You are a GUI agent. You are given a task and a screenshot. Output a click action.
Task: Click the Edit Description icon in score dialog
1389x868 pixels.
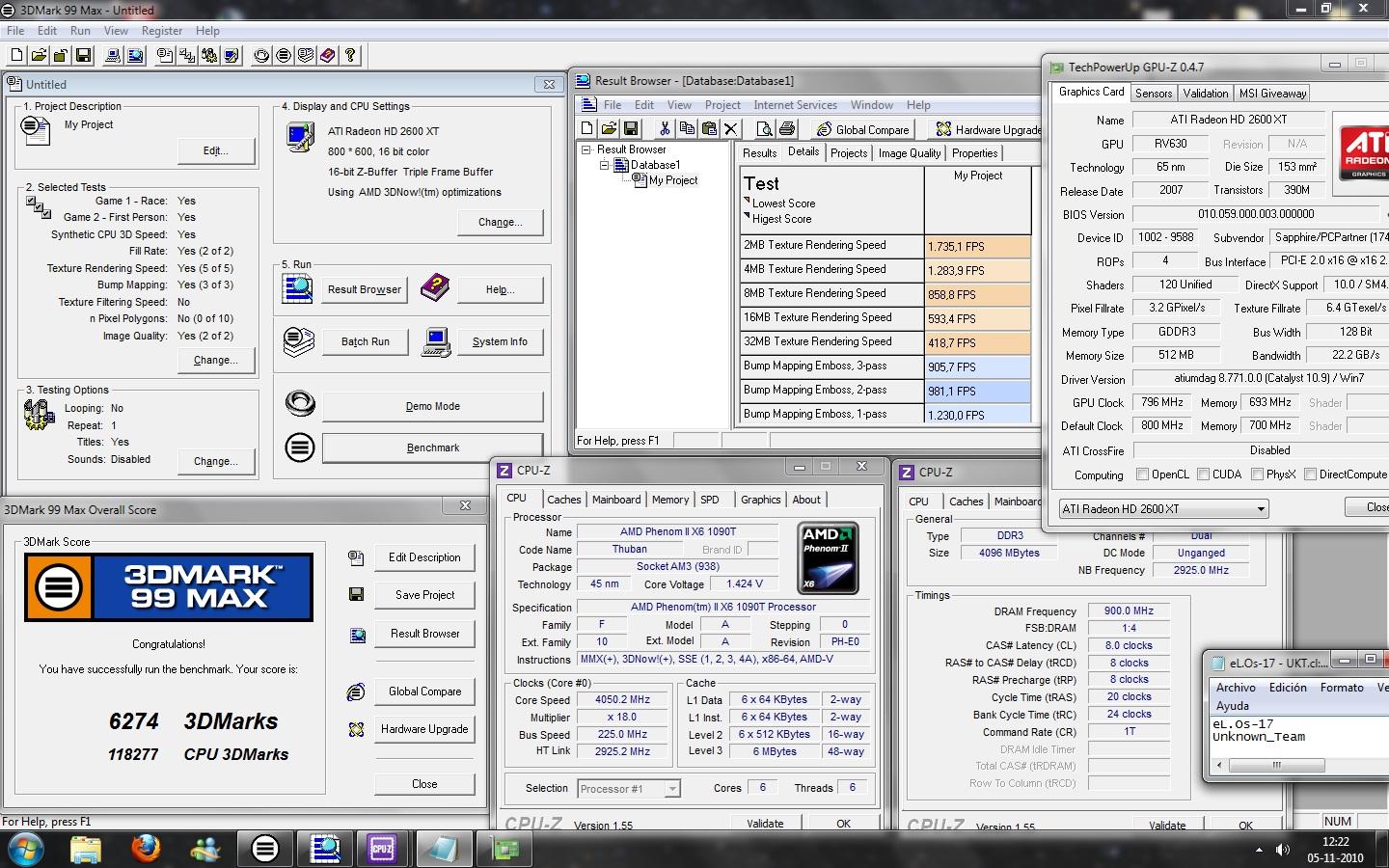pos(356,557)
